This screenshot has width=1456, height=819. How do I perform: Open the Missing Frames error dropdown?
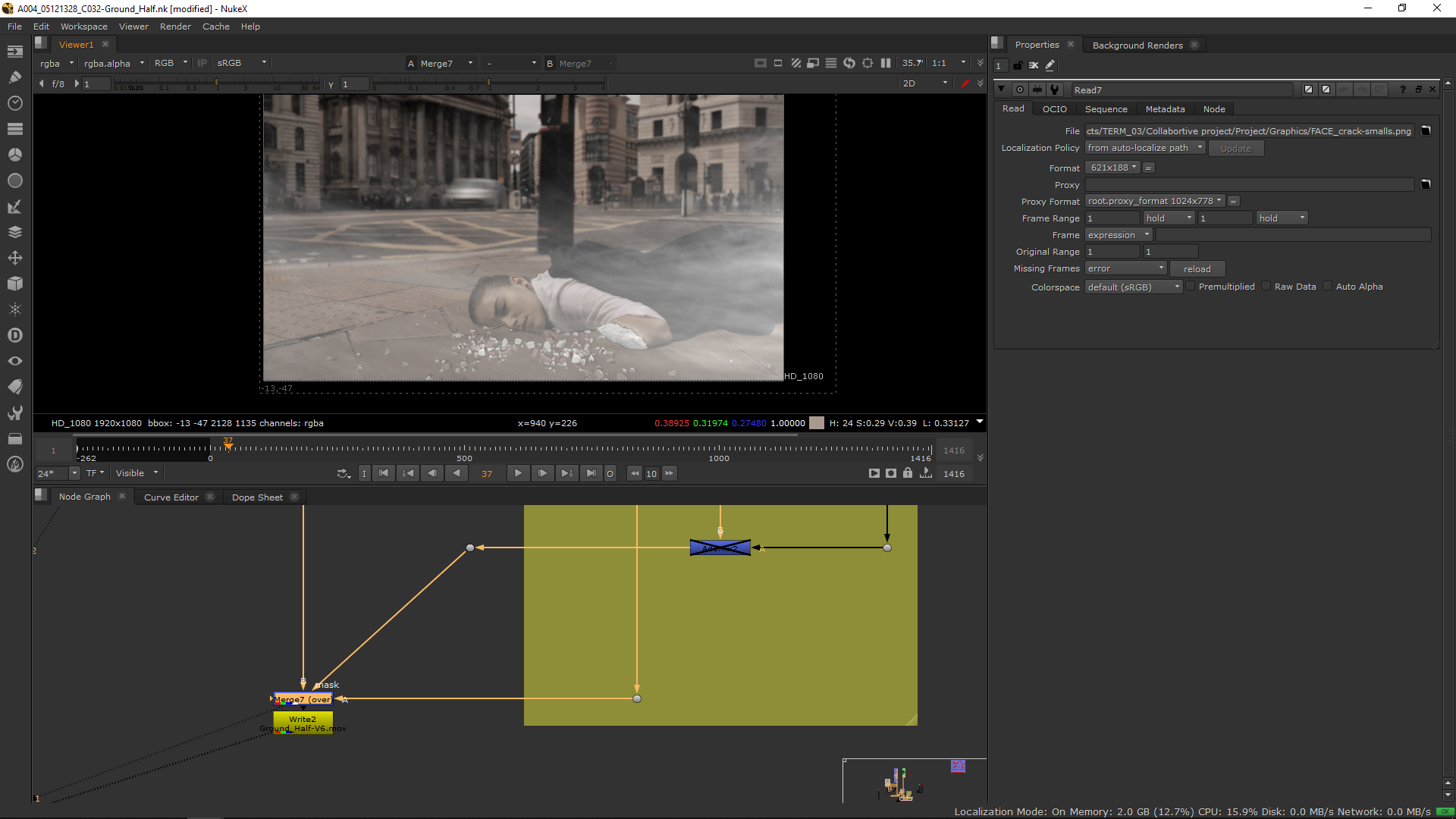tap(1125, 268)
